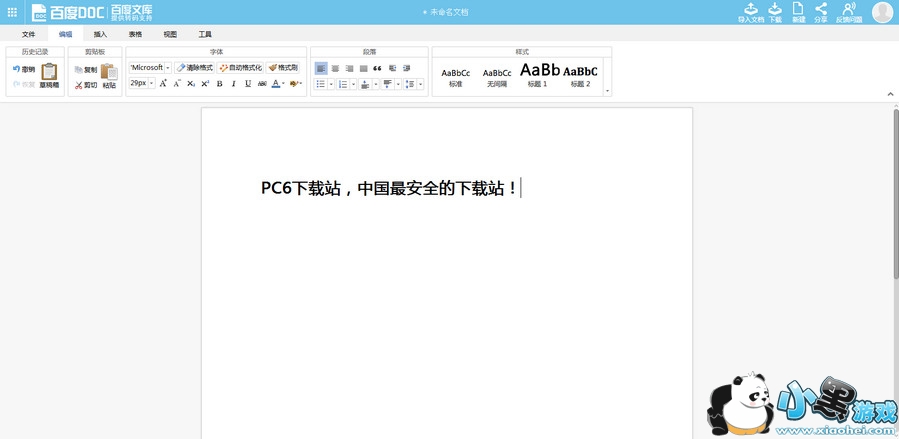The height and width of the screenshot is (439, 899).
Task: Click the 粘贴 paste icon
Action: click(x=109, y=73)
